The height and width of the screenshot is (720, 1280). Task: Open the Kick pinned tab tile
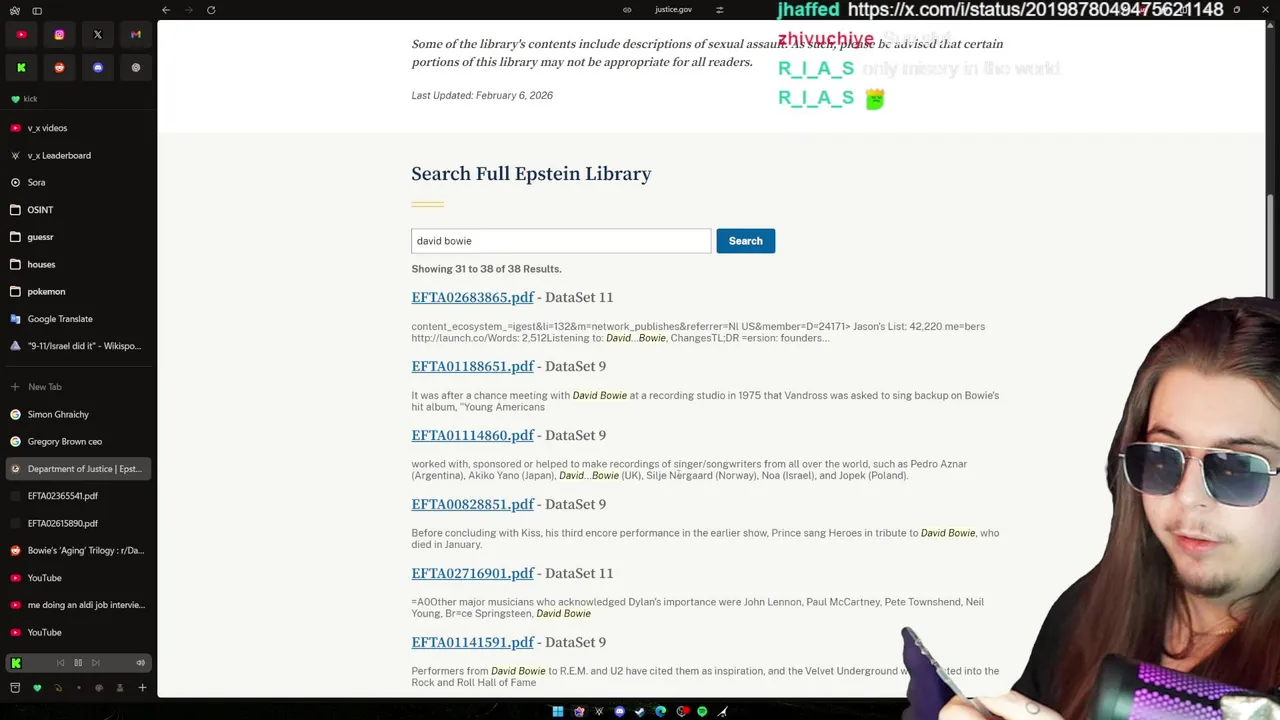[21, 67]
